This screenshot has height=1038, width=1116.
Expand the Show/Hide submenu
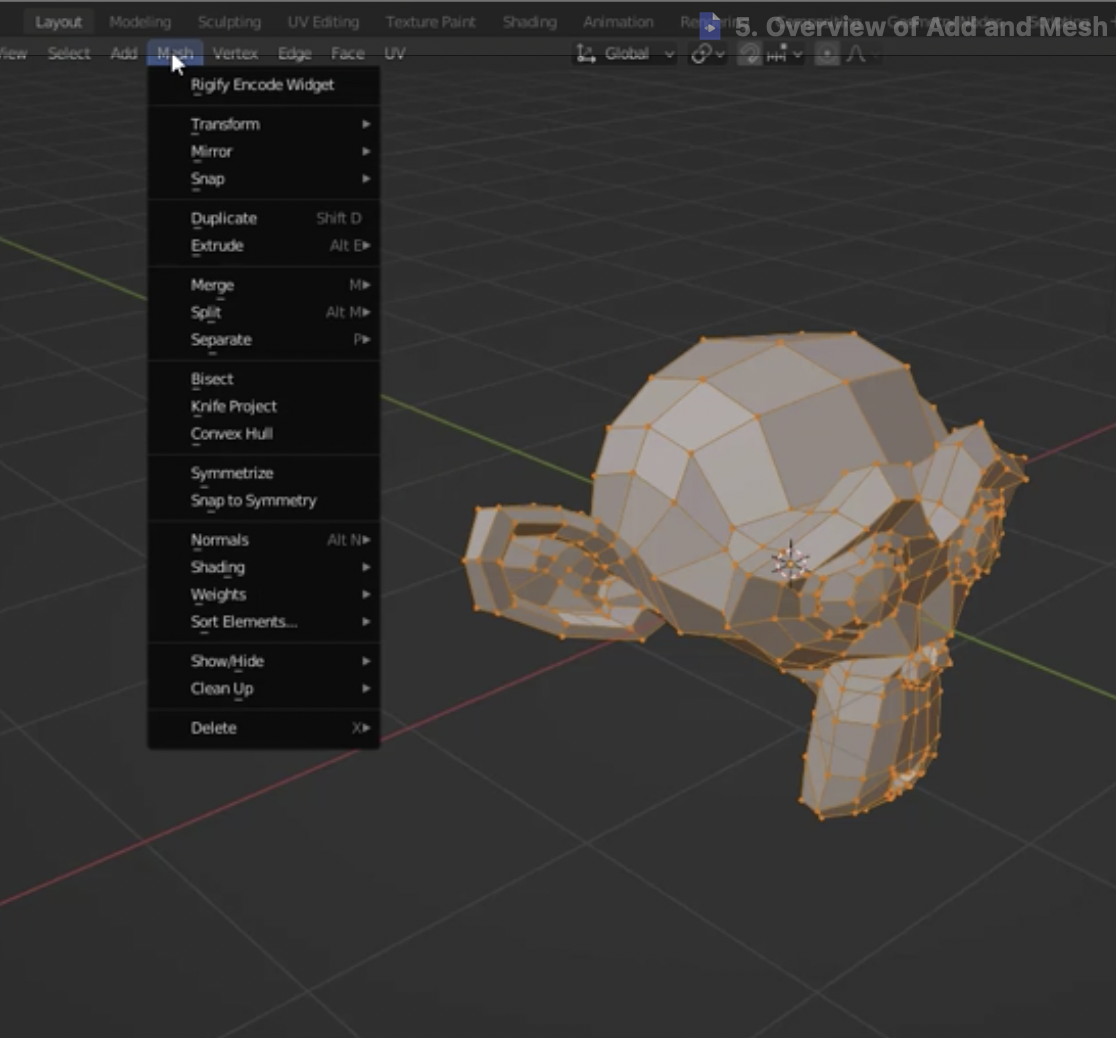coord(263,661)
